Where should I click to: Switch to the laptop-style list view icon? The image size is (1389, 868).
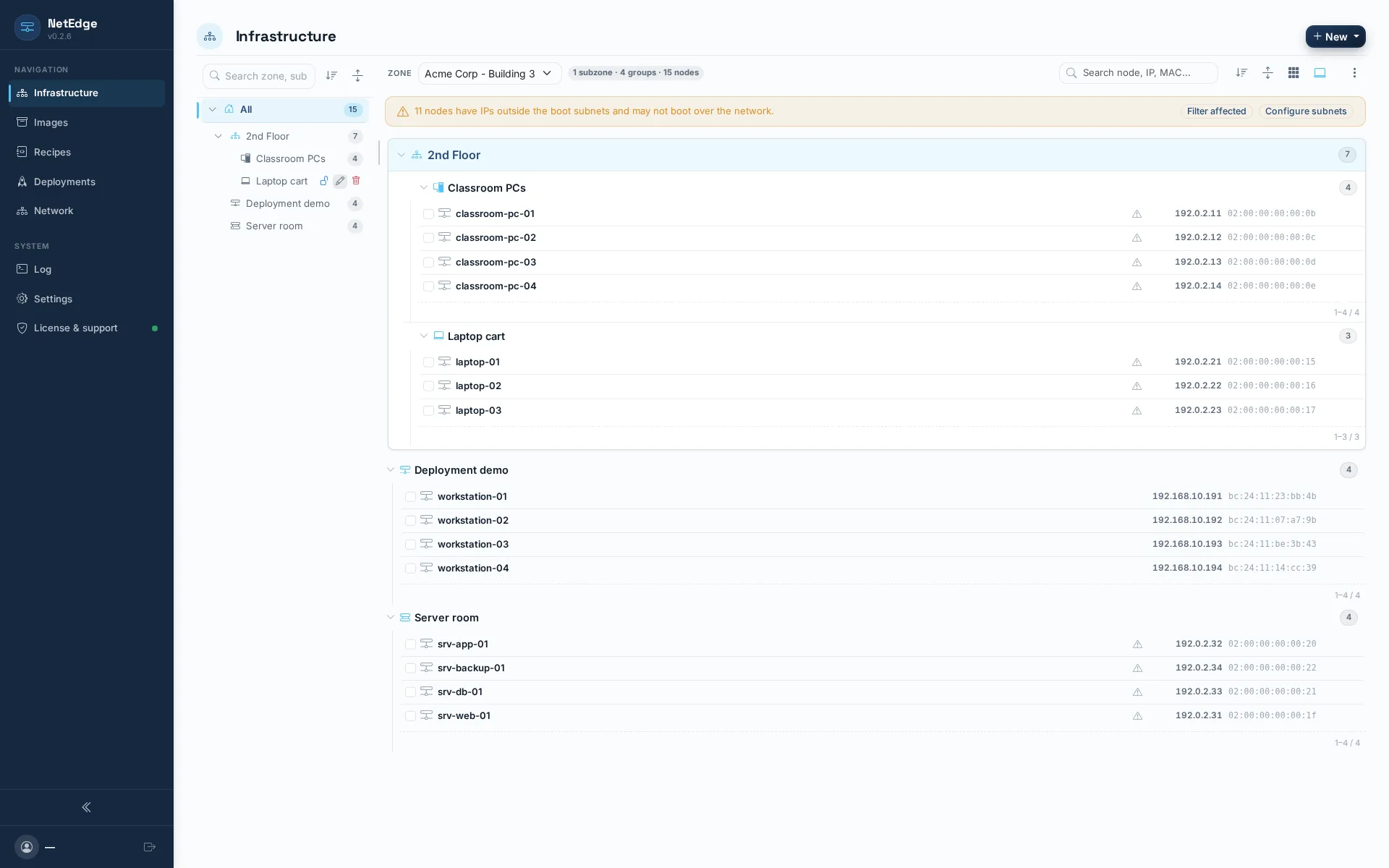[1320, 72]
